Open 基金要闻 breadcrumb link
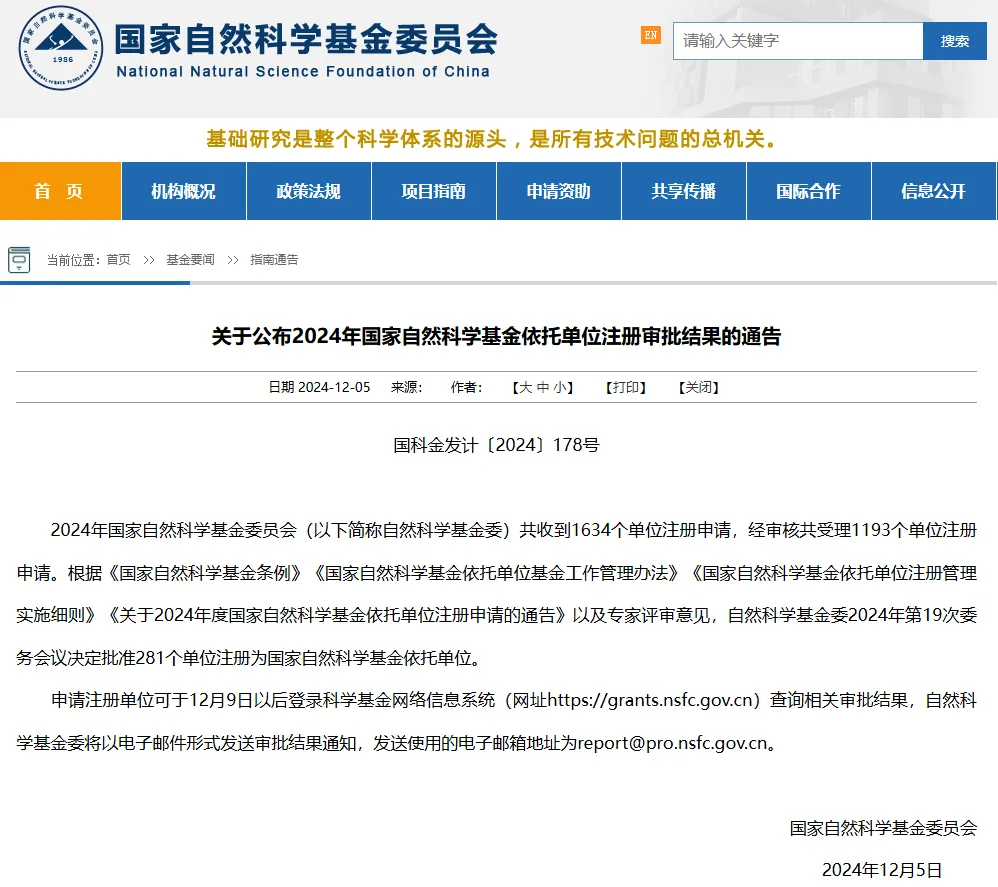 pyautogui.click(x=190, y=260)
